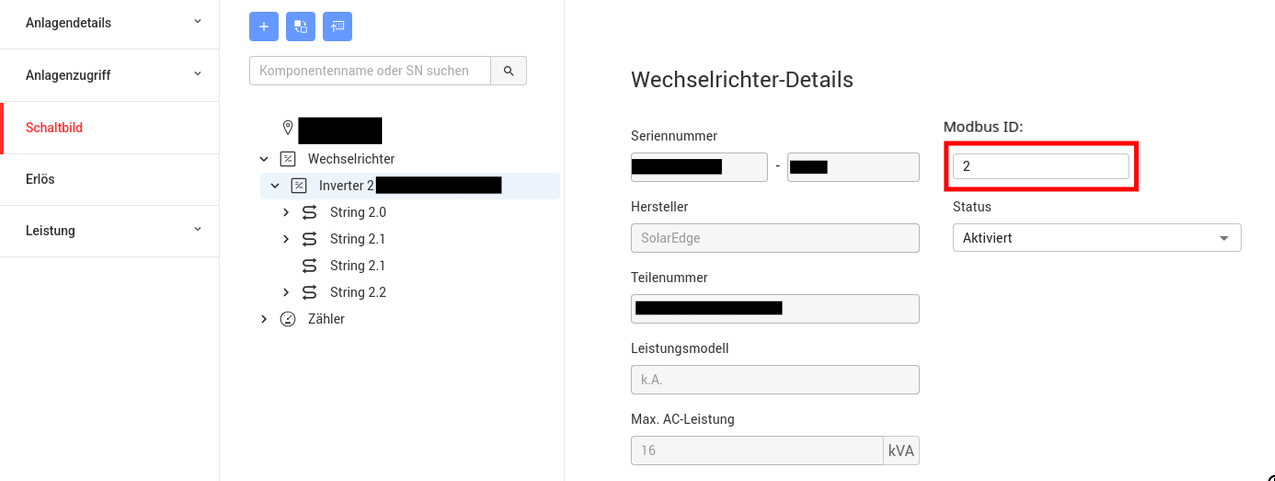Open the Erlös sidebar item
The image size is (1275, 481).
[109, 180]
